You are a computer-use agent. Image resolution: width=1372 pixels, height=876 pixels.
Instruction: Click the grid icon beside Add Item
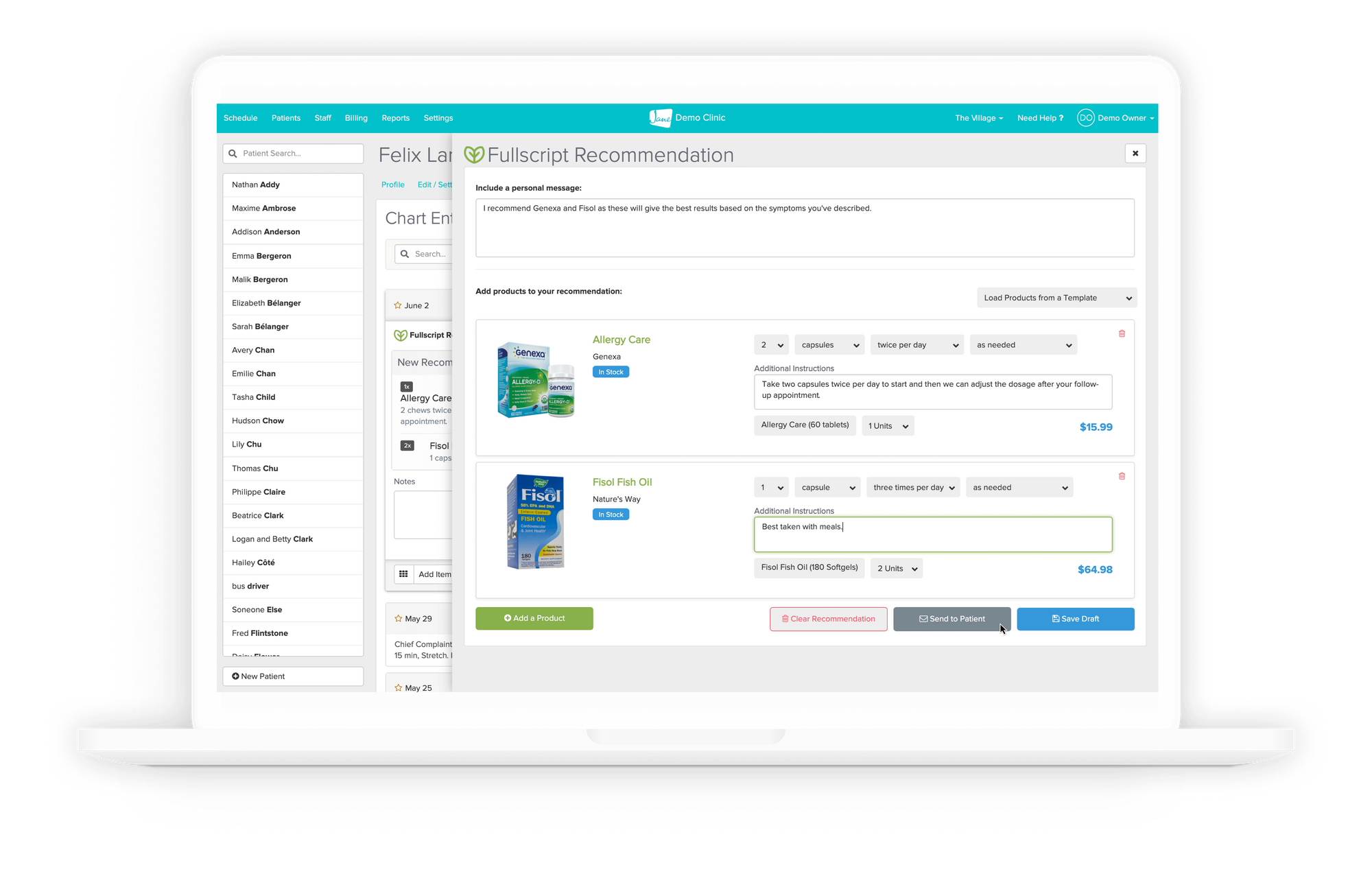(403, 574)
